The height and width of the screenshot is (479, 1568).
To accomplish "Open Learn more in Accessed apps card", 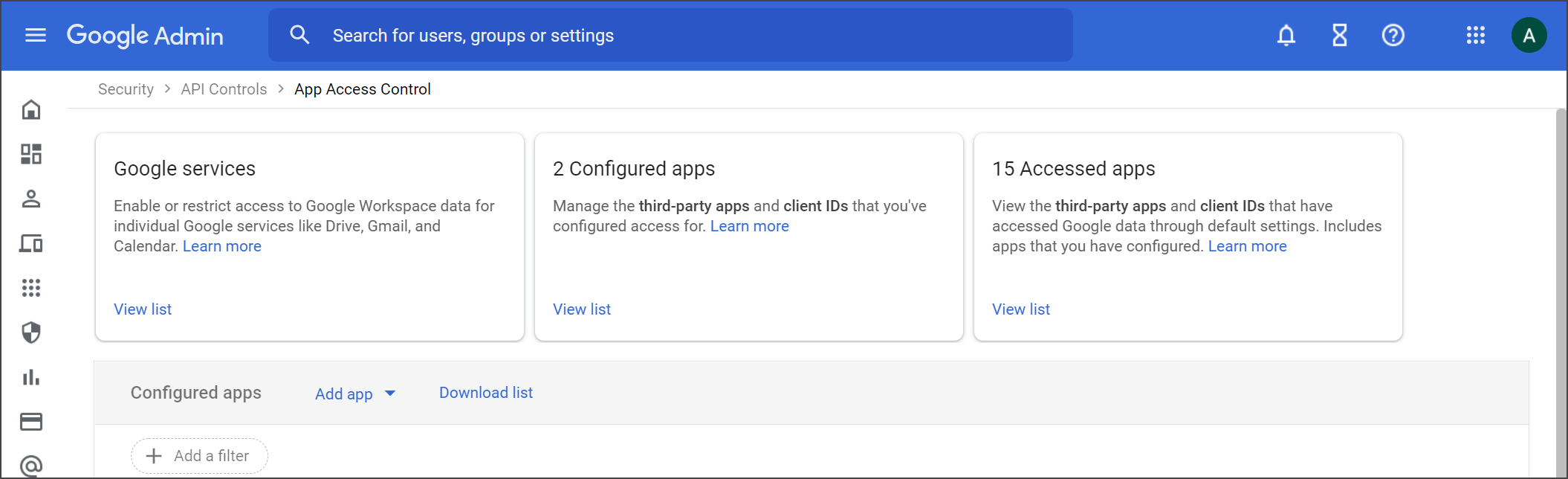I will [x=1248, y=246].
